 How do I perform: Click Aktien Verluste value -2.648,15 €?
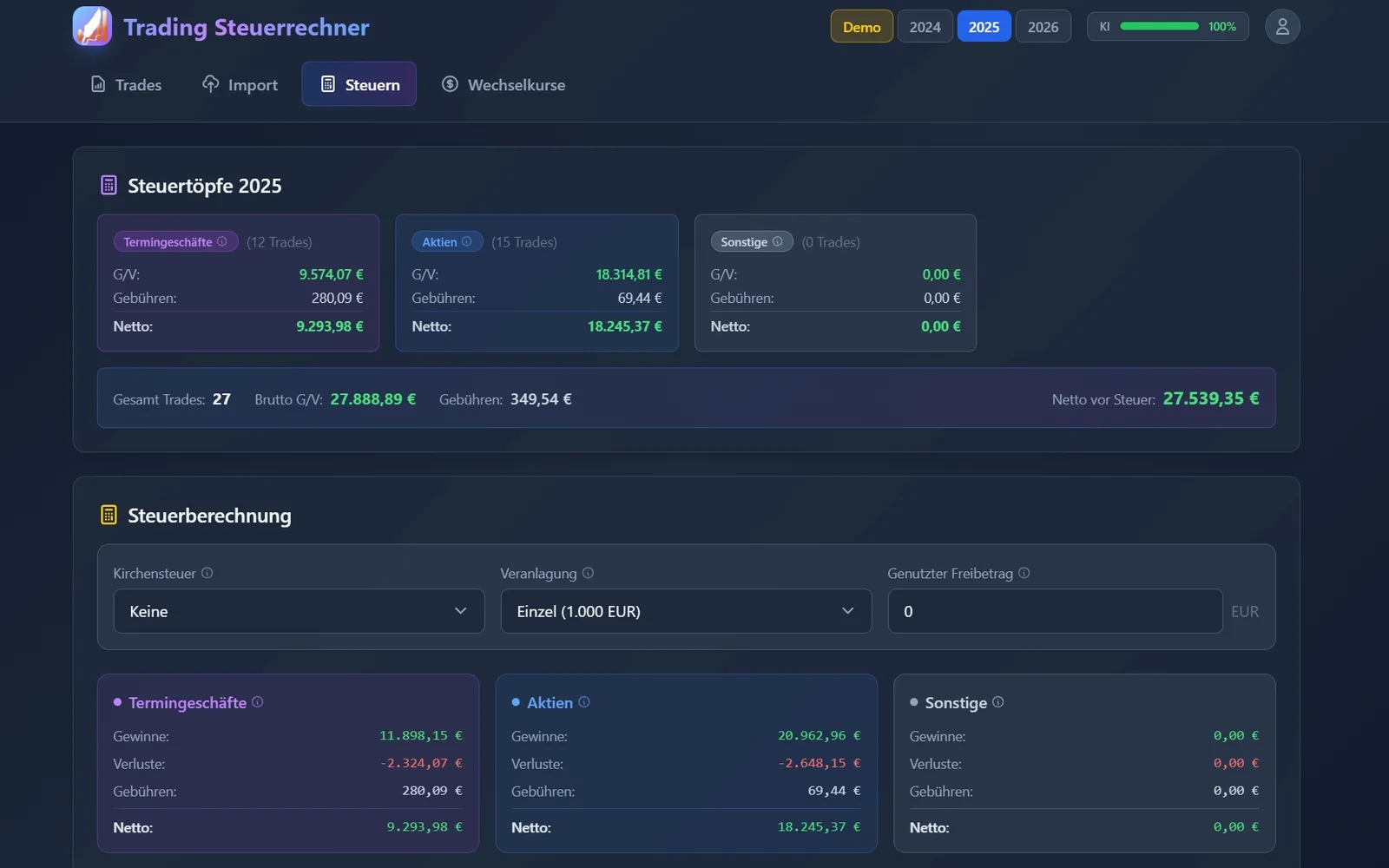point(820,763)
